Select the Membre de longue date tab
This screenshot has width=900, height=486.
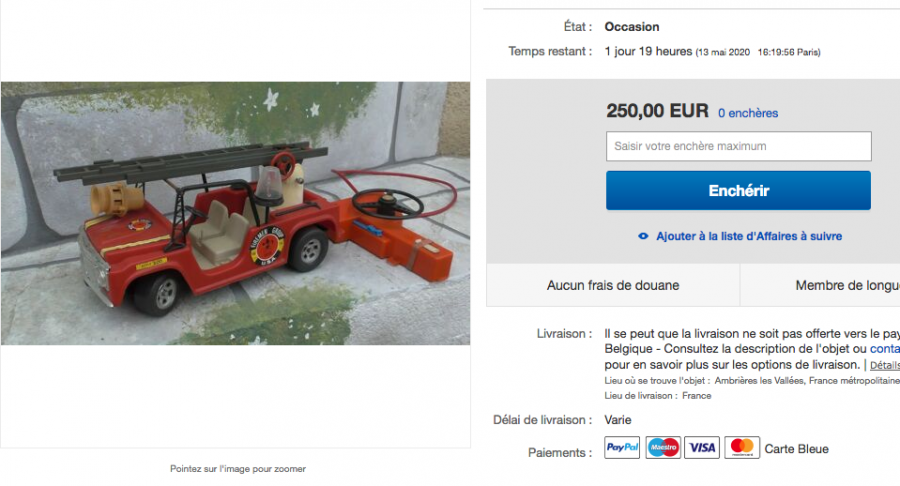click(x=821, y=285)
